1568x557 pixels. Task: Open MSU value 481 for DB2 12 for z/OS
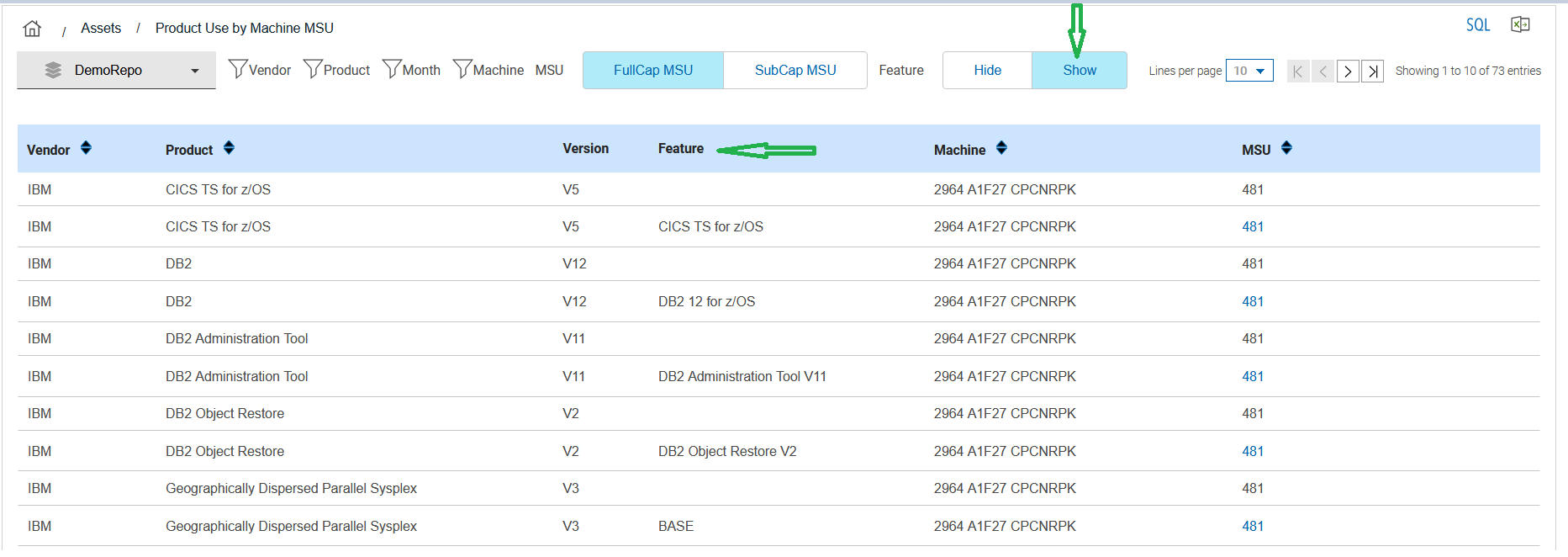click(1253, 301)
